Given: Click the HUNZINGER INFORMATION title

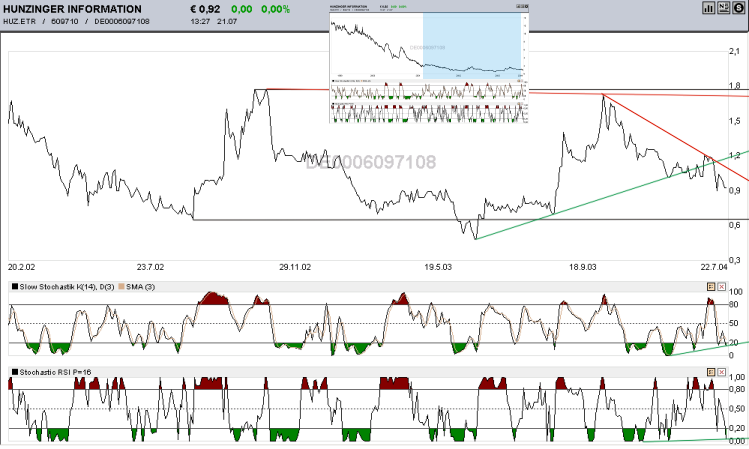Looking at the screenshot, I should (x=72, y=9).
